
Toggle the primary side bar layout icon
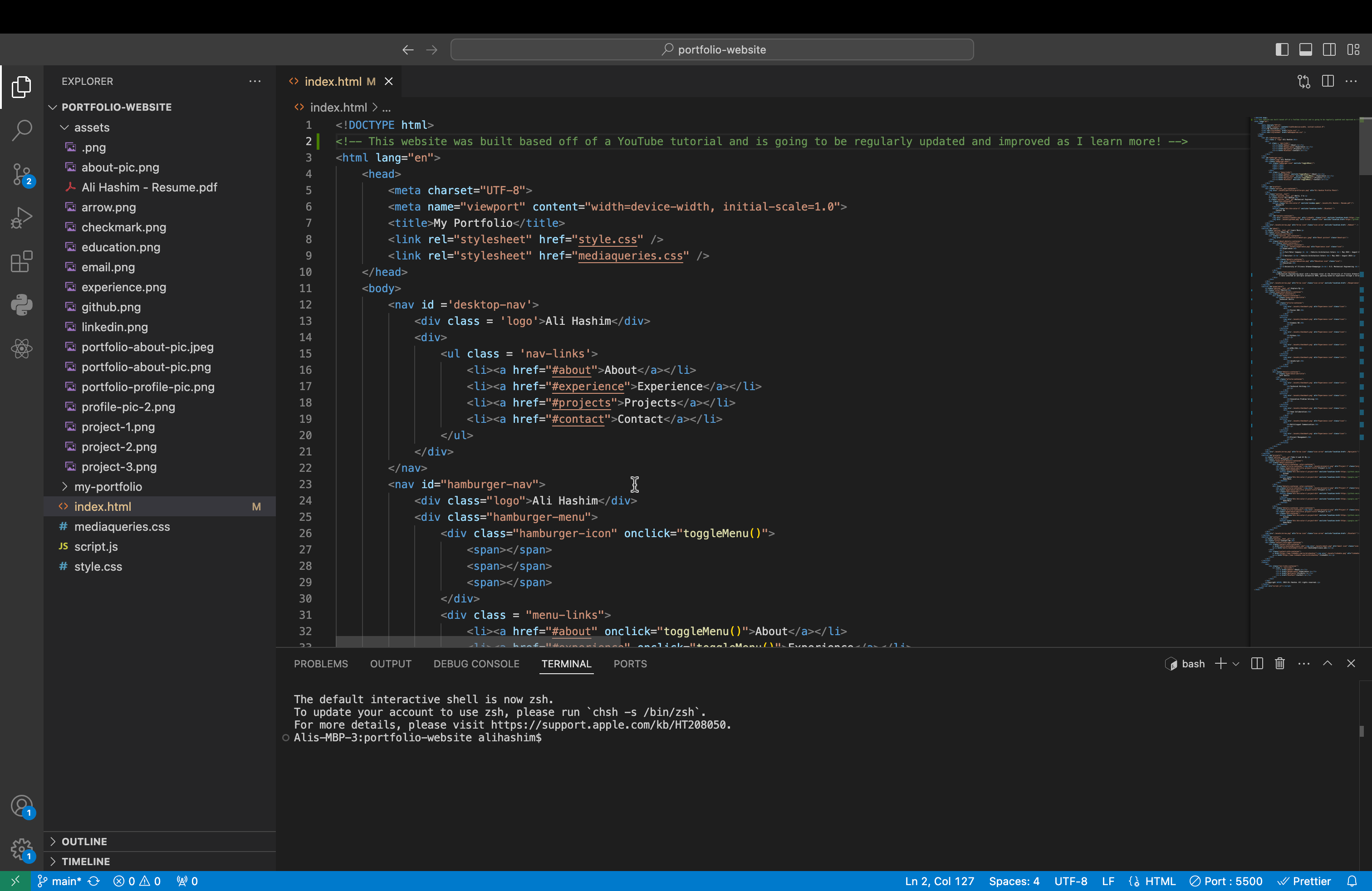click(1282, 49)
